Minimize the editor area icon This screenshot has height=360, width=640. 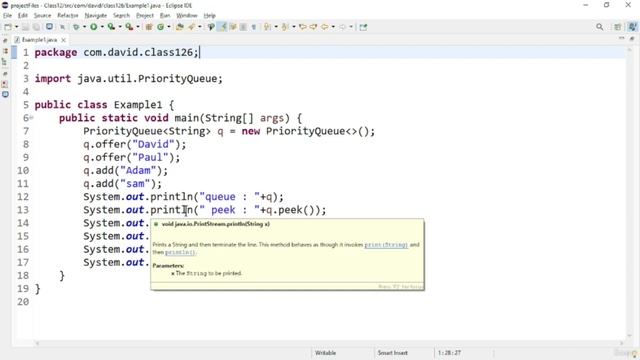pos(622,38)
